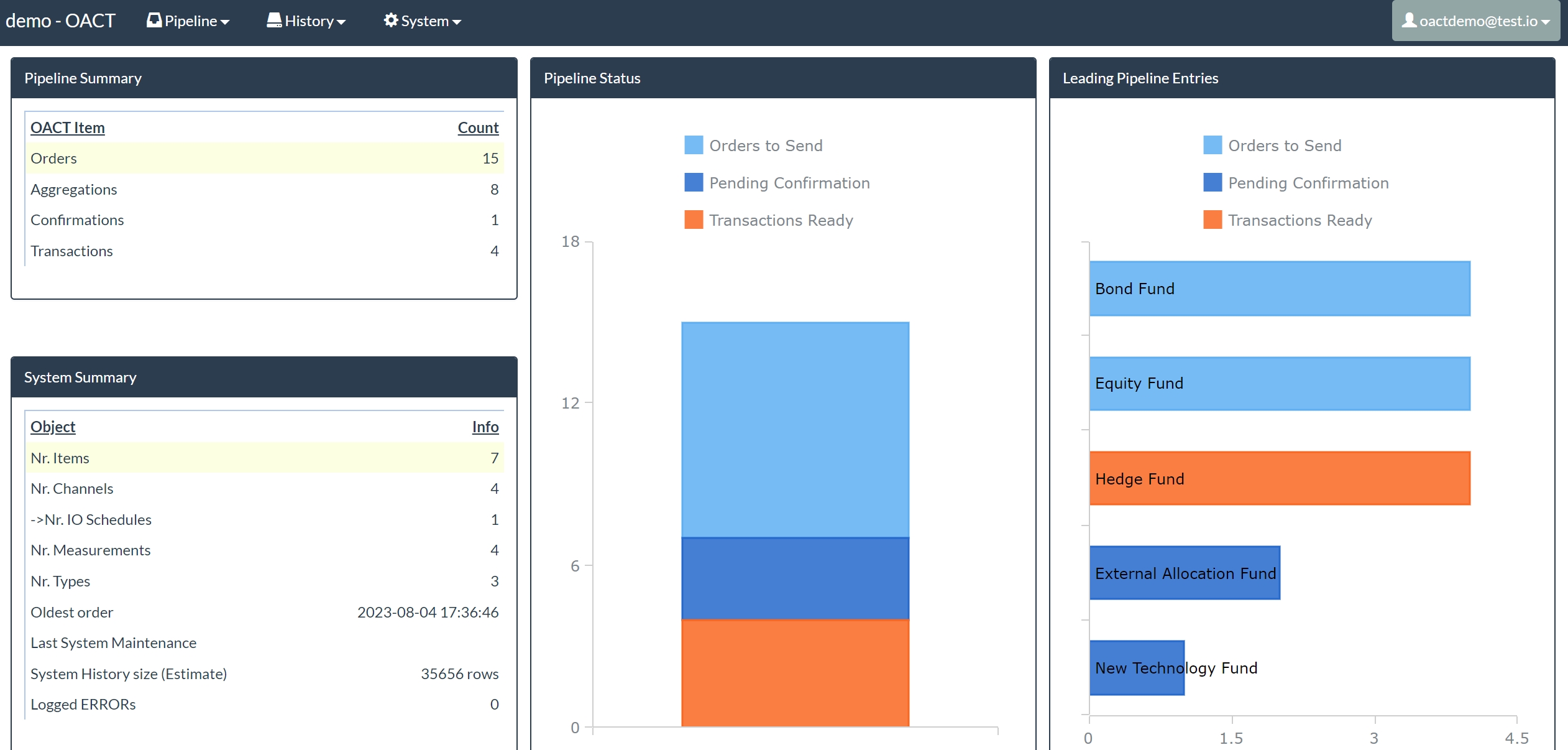Toggle Orders to Send legend in Pipeline Status
The image size is (1568, 750).
tap(765, 146)
